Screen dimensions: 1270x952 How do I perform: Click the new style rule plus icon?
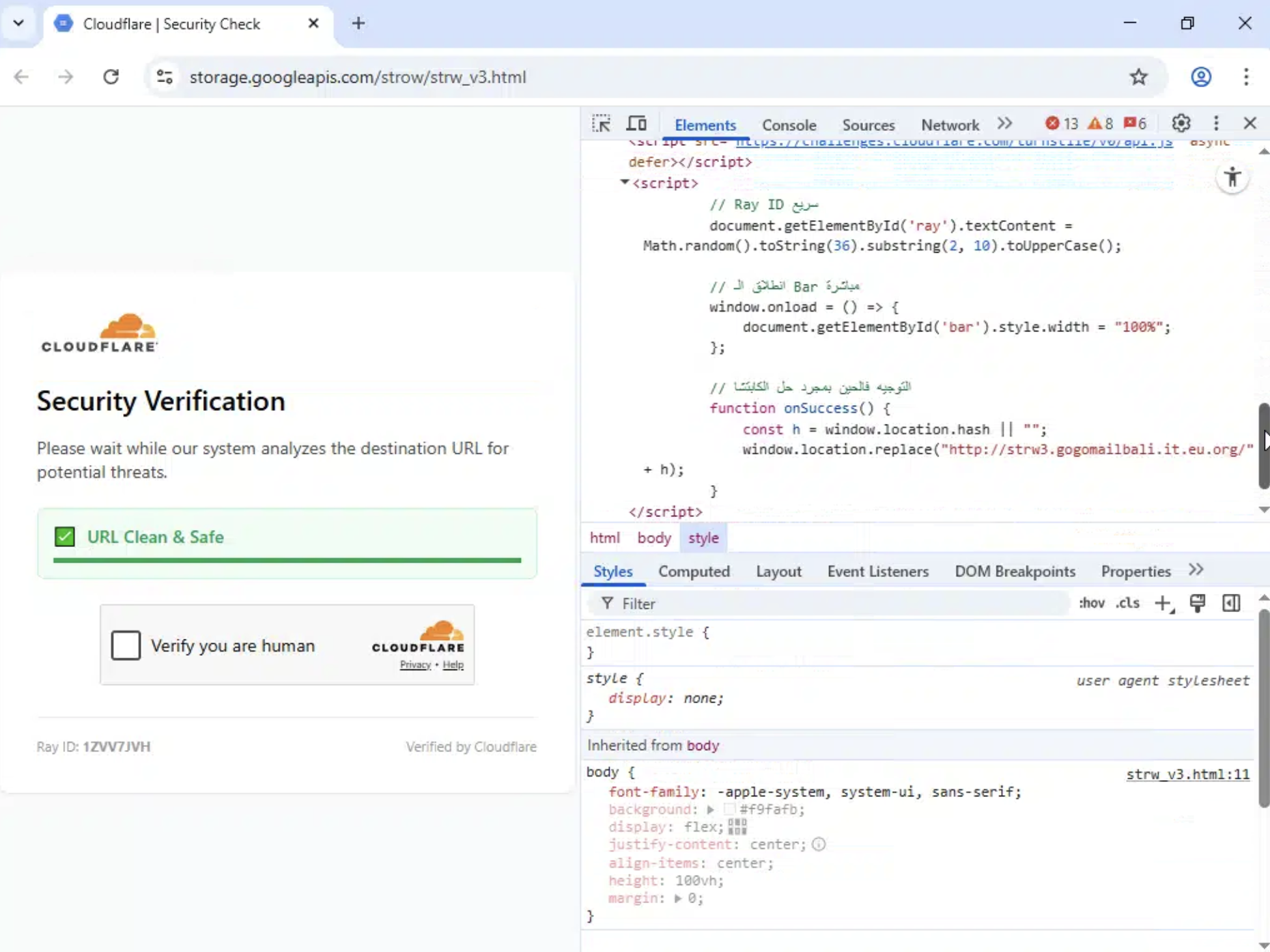pyautogui.click(x=1163, y=604)
